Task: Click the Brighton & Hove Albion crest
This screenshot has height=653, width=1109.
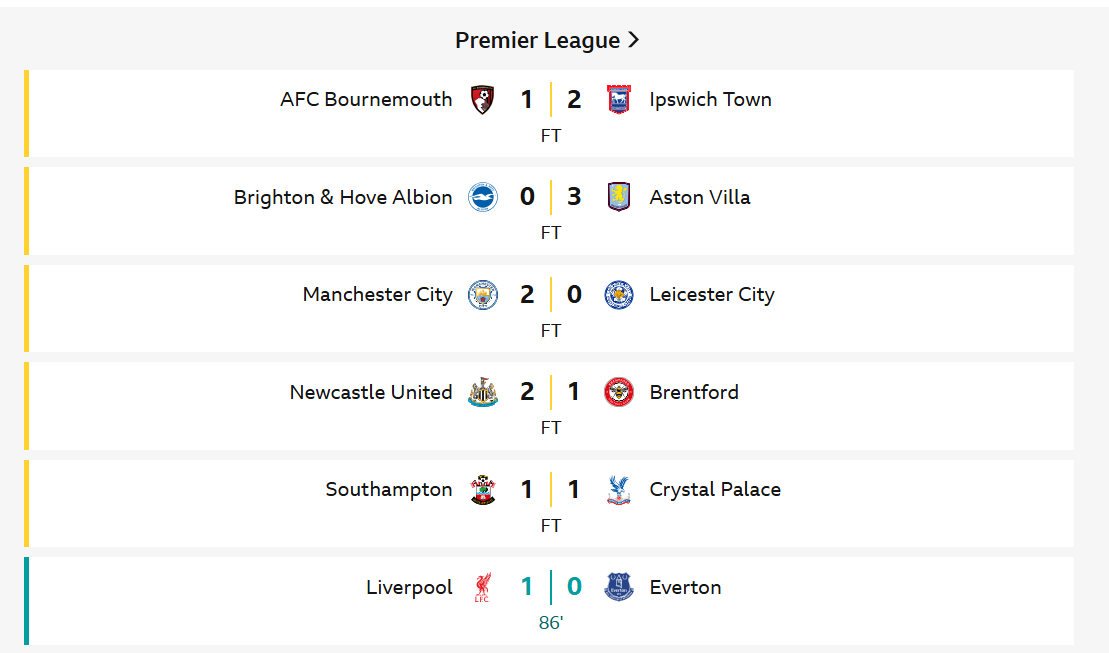Action: pyautogui.click(x=483, y=197)
